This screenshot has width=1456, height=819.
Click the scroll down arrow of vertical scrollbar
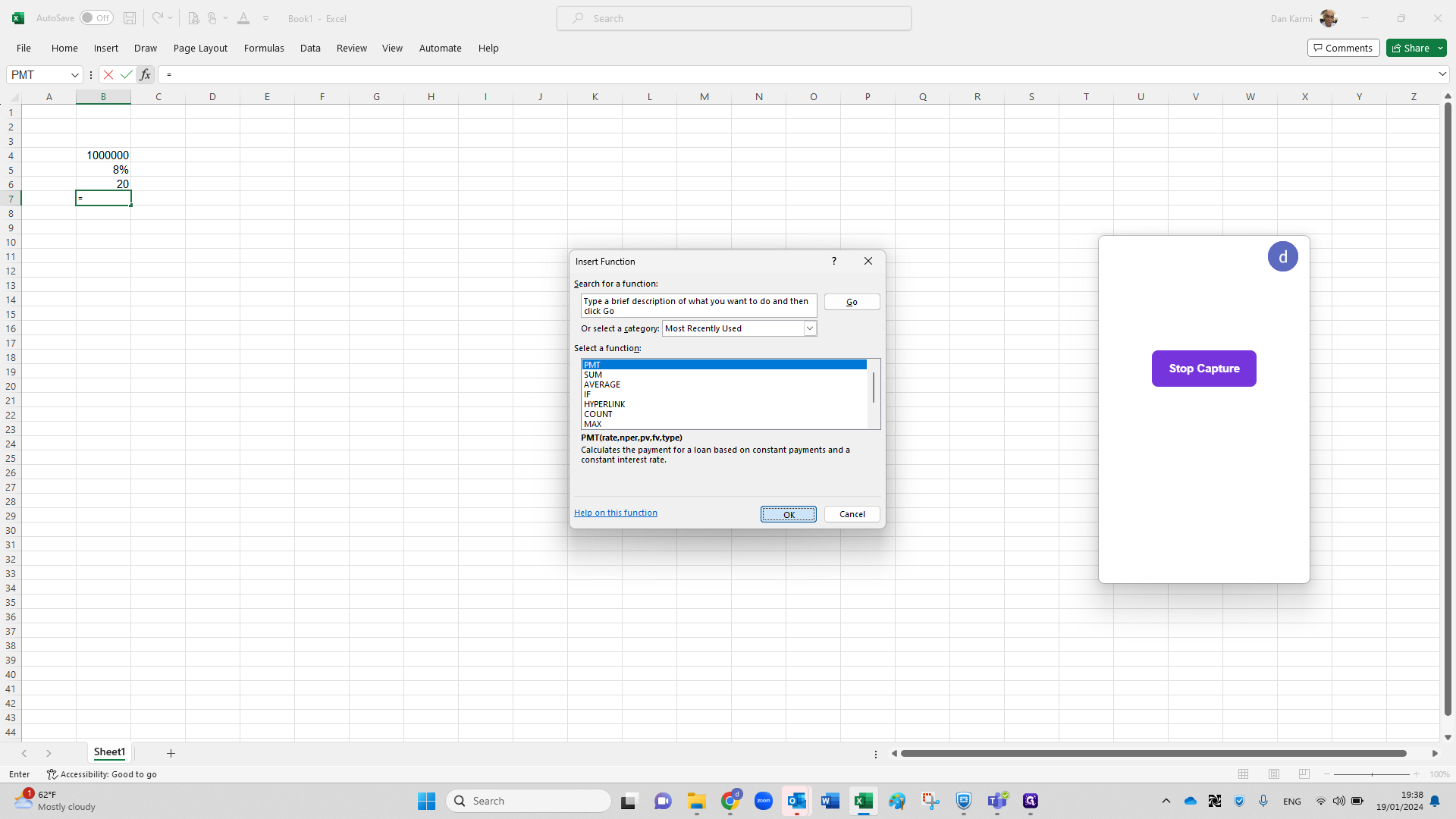(x=1448, y=736)
